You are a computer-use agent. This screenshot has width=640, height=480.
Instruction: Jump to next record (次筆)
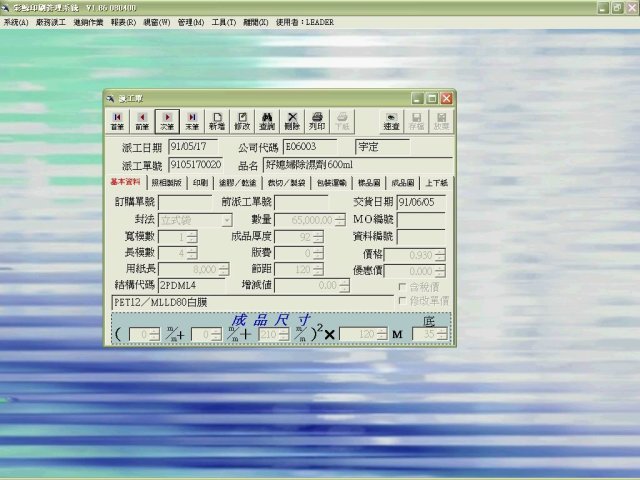pos(167,121)
